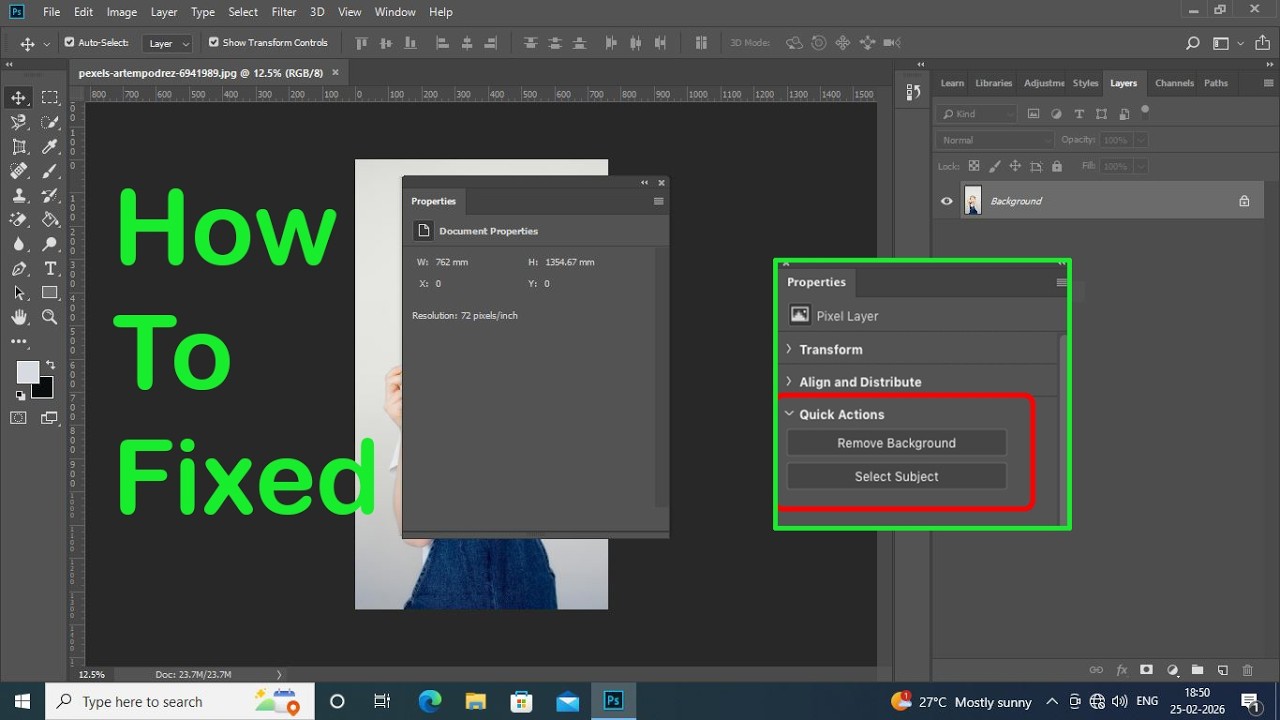Select the Horizontal Type tool
Image resolution: width=1280 pixels, height=720 pixels.
click(50, 269)
